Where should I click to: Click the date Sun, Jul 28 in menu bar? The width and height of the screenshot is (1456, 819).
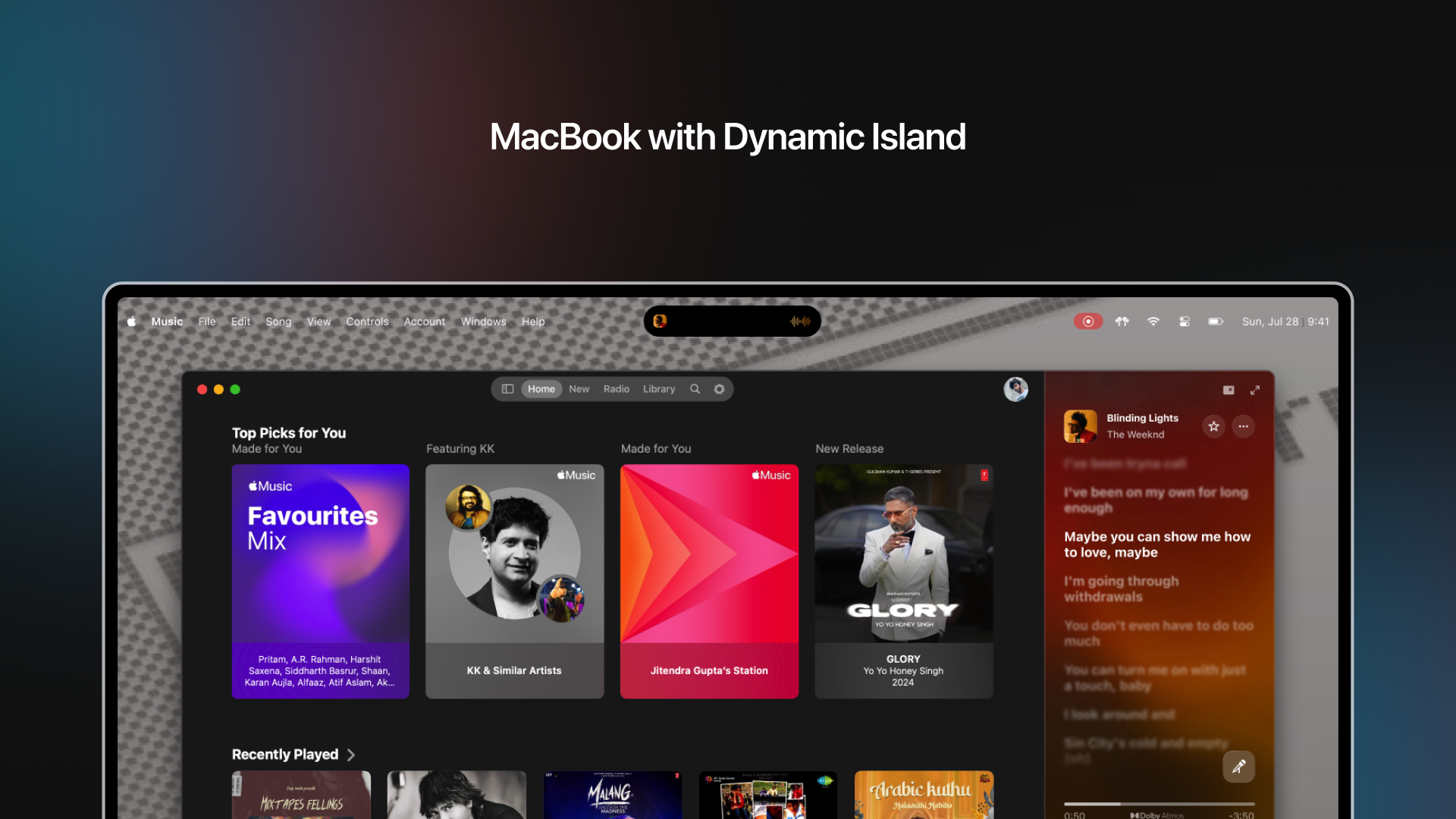tap(1270, 322)
